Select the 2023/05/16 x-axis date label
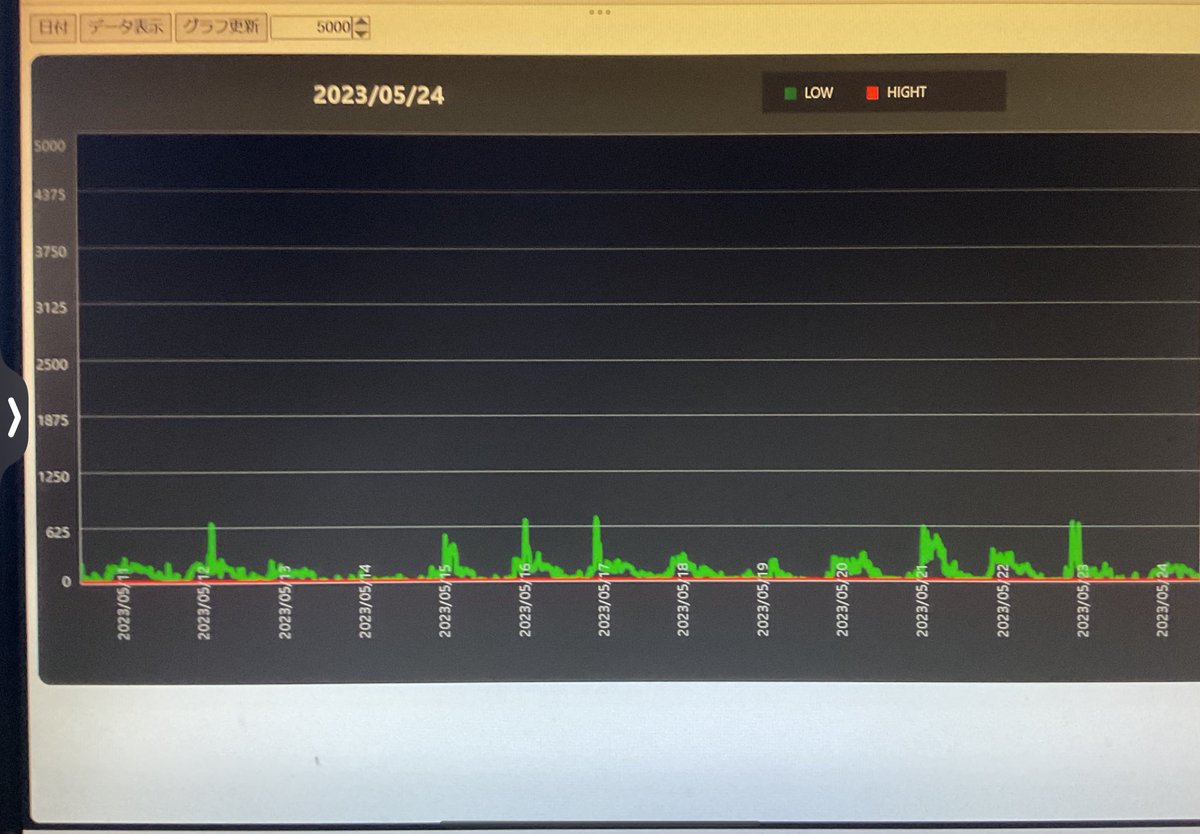The image size is (1200, 834). [x=525, y=600]
